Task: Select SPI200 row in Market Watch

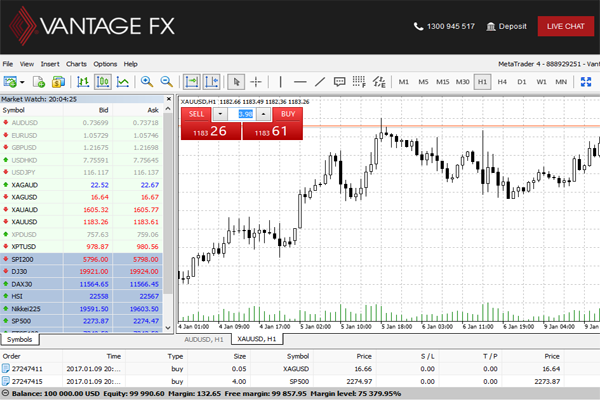Action: 82,259
